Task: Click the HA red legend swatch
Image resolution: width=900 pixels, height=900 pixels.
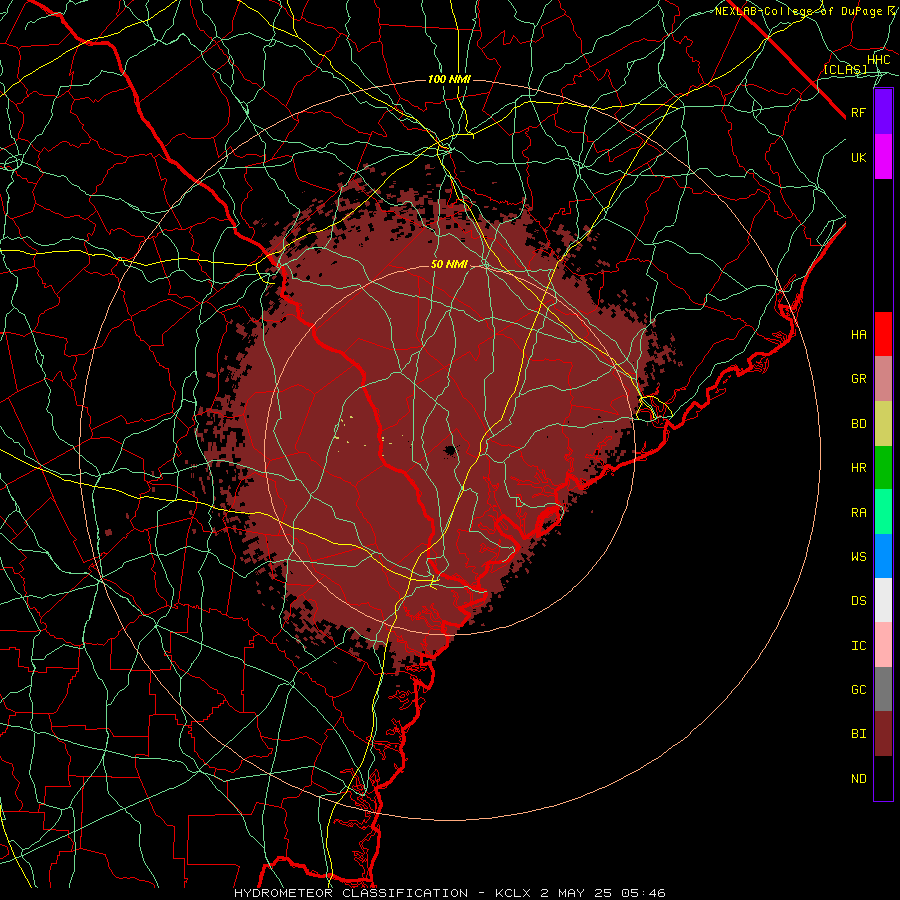Action: pos(883,334)
